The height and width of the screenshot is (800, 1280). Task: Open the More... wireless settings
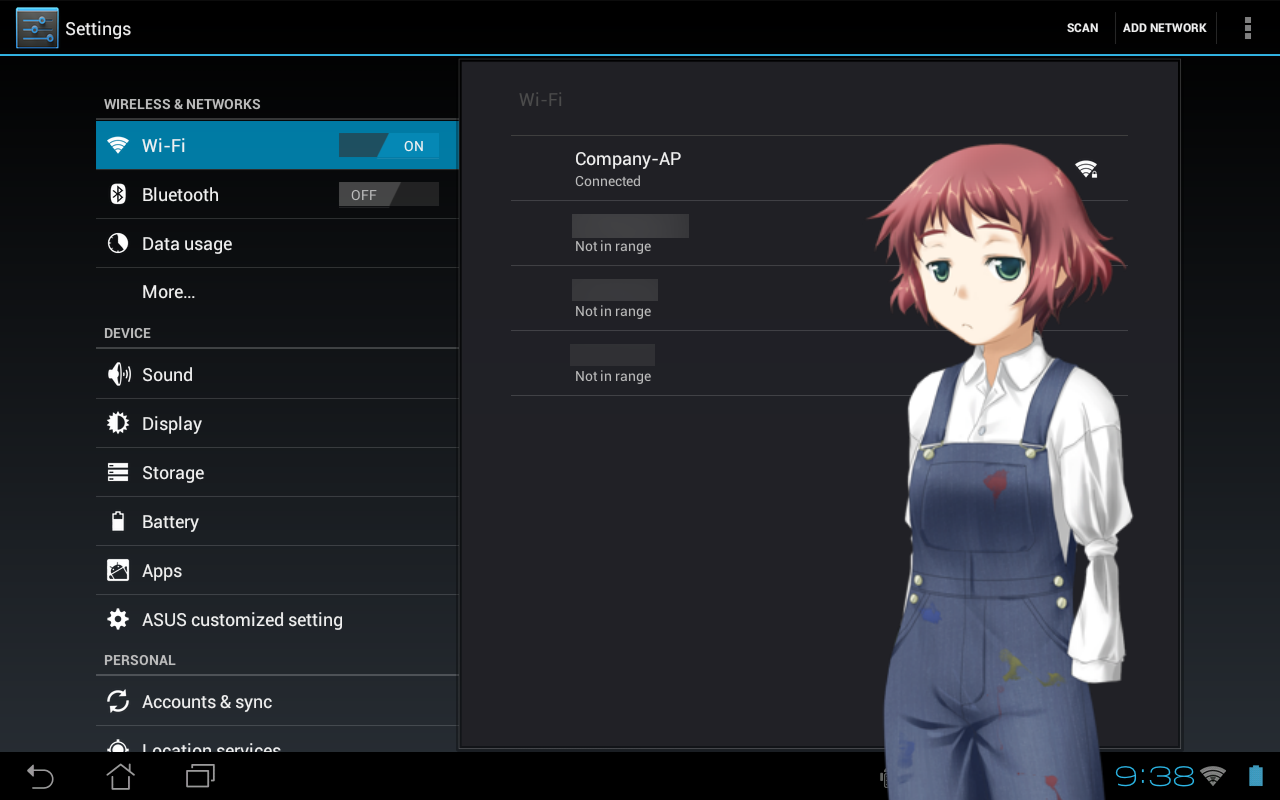tap(277, 292)
